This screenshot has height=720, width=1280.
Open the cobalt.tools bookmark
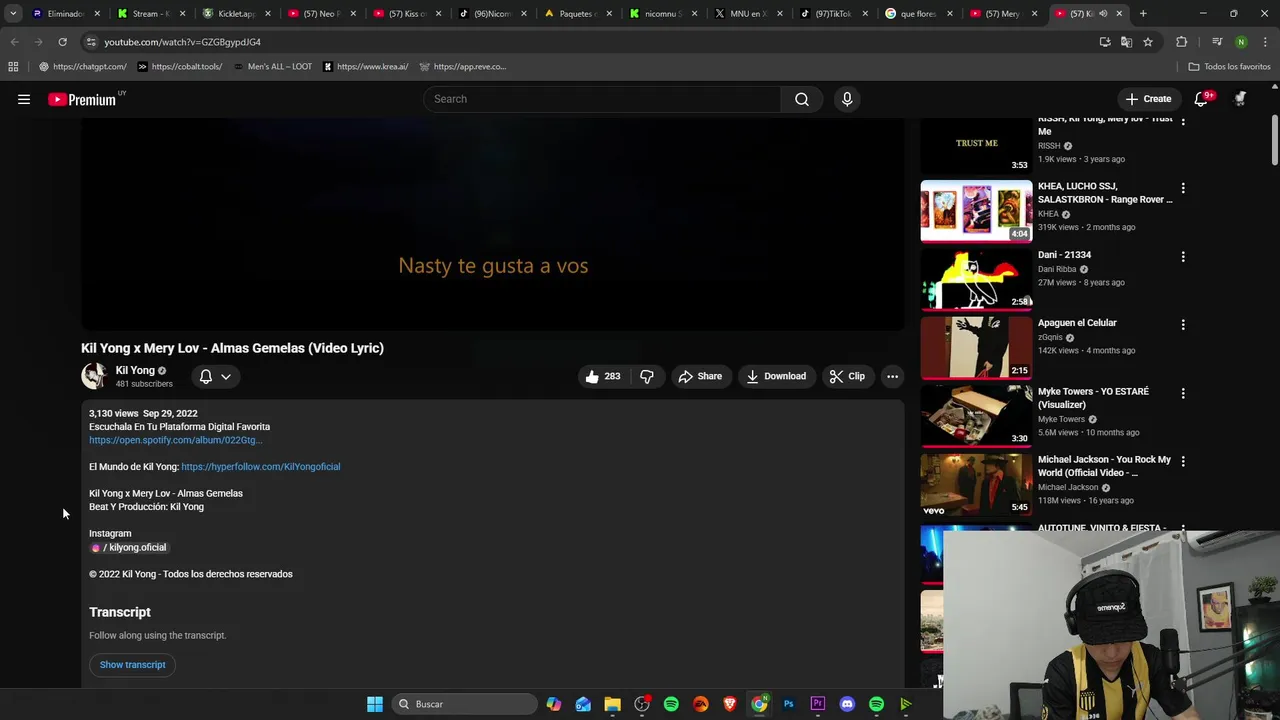point(180,67)
